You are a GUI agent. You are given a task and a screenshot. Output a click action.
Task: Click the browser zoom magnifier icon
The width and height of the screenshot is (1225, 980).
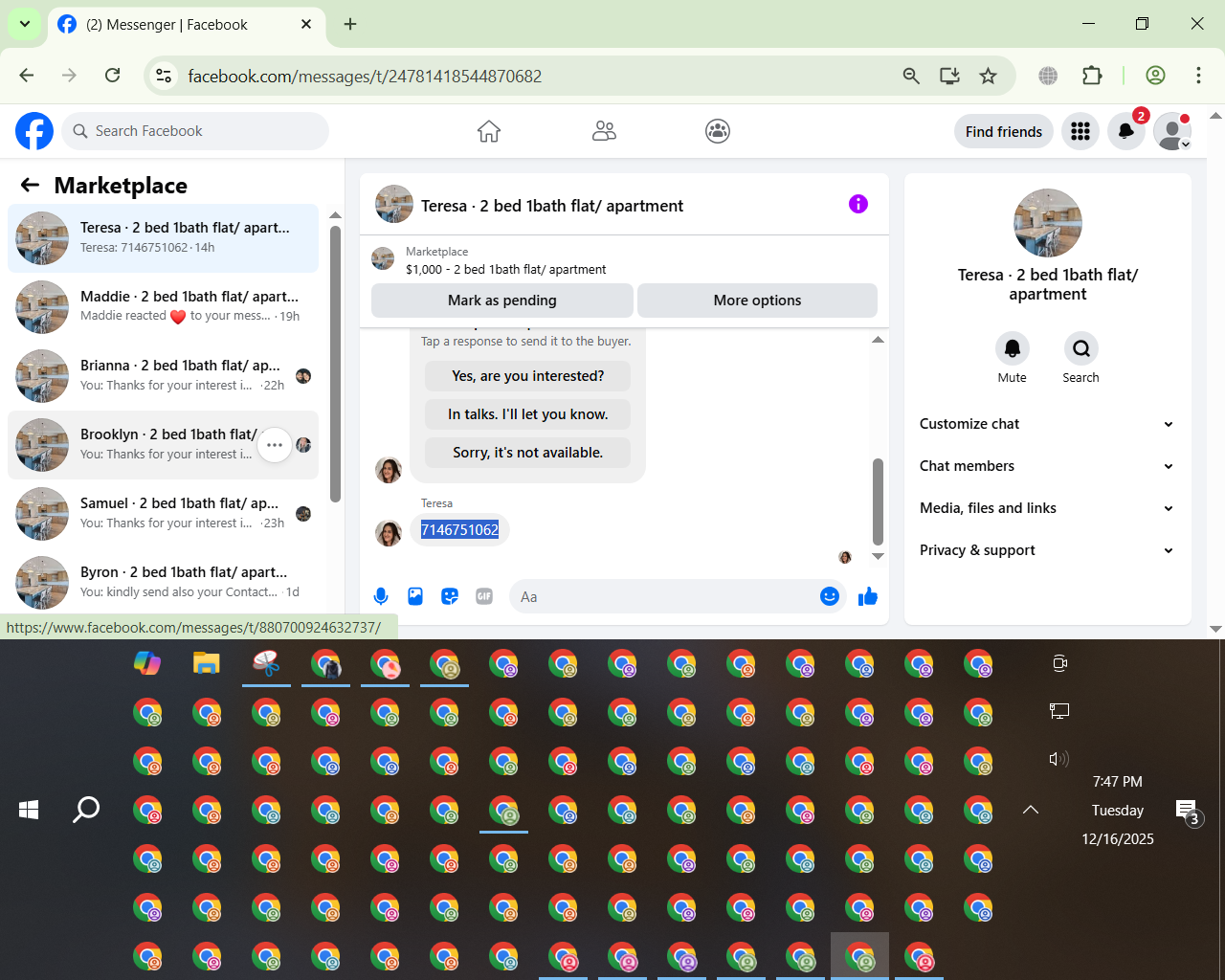coord(911,76)
